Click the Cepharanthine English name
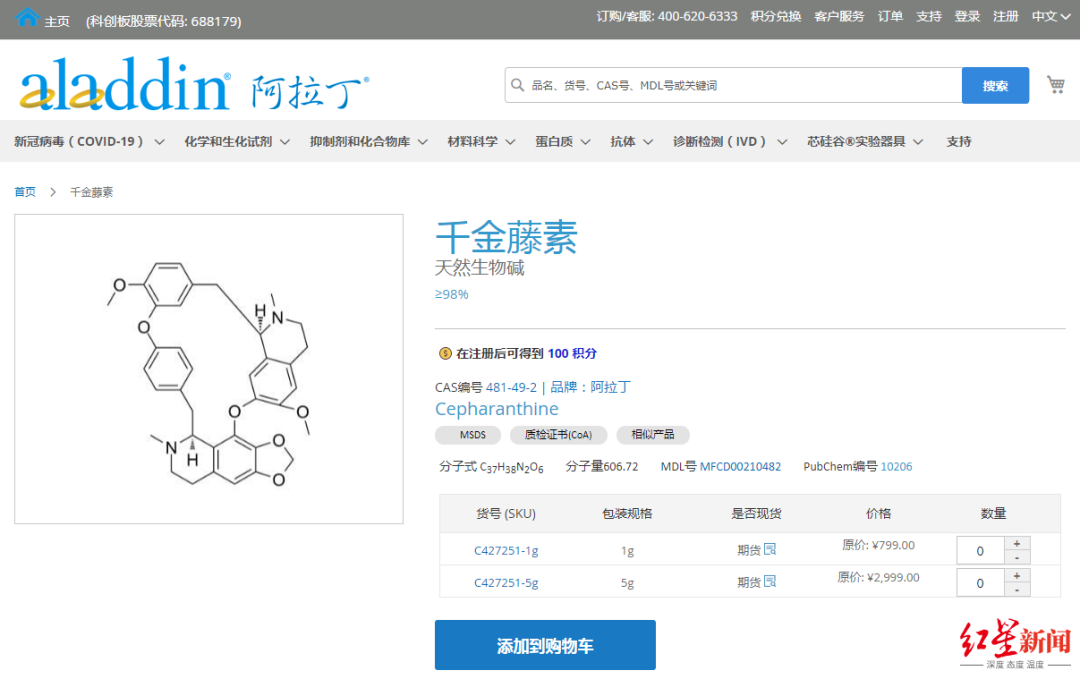This screenshot has width=1080, height=679. pyautogui.click(x=497, y=409)
